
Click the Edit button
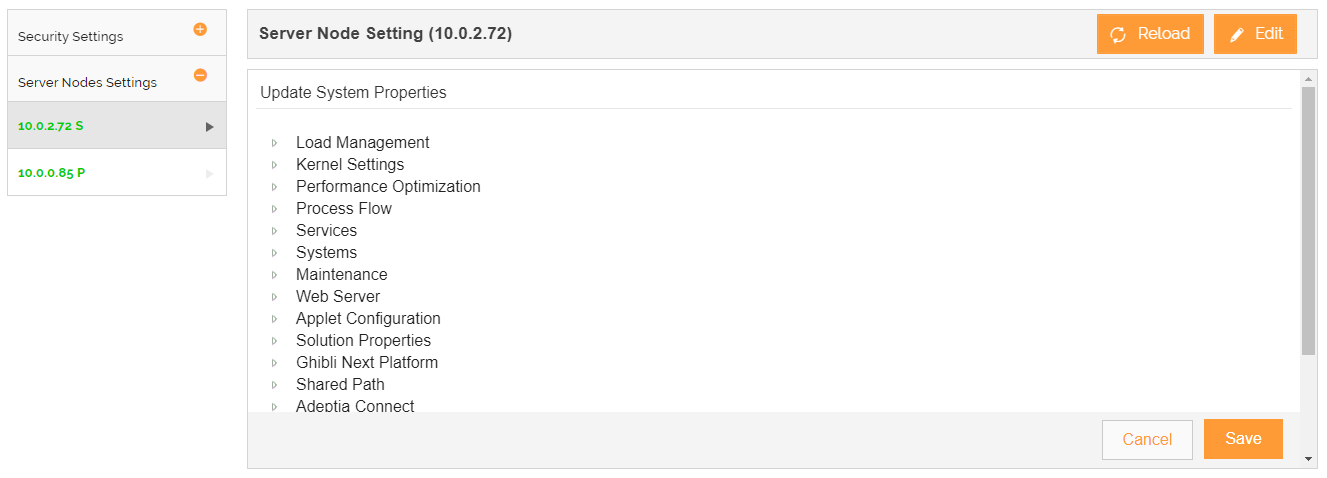[1255, 34]
